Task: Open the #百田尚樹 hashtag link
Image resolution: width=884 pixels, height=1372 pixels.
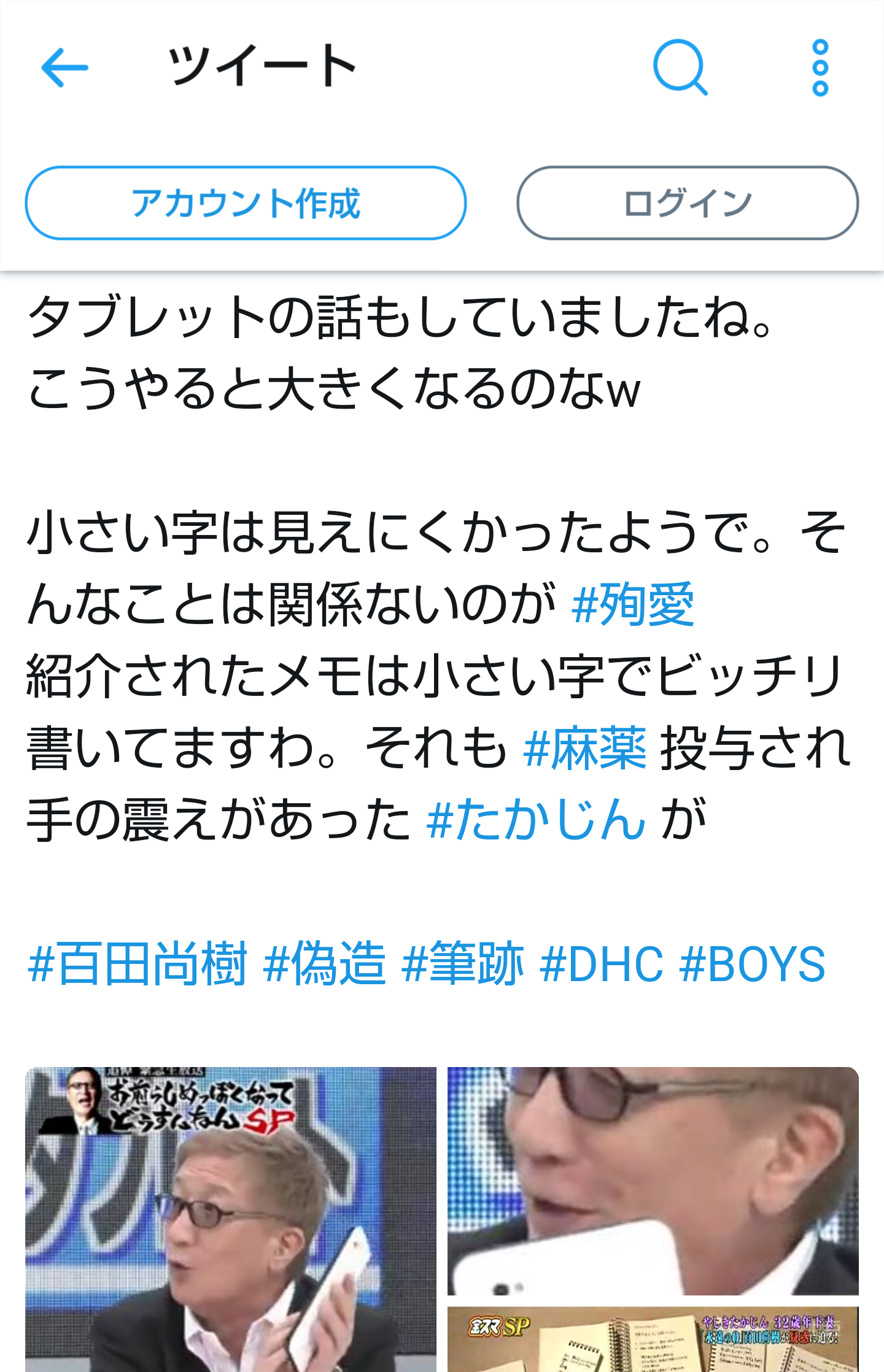Action: click(138, 964)
